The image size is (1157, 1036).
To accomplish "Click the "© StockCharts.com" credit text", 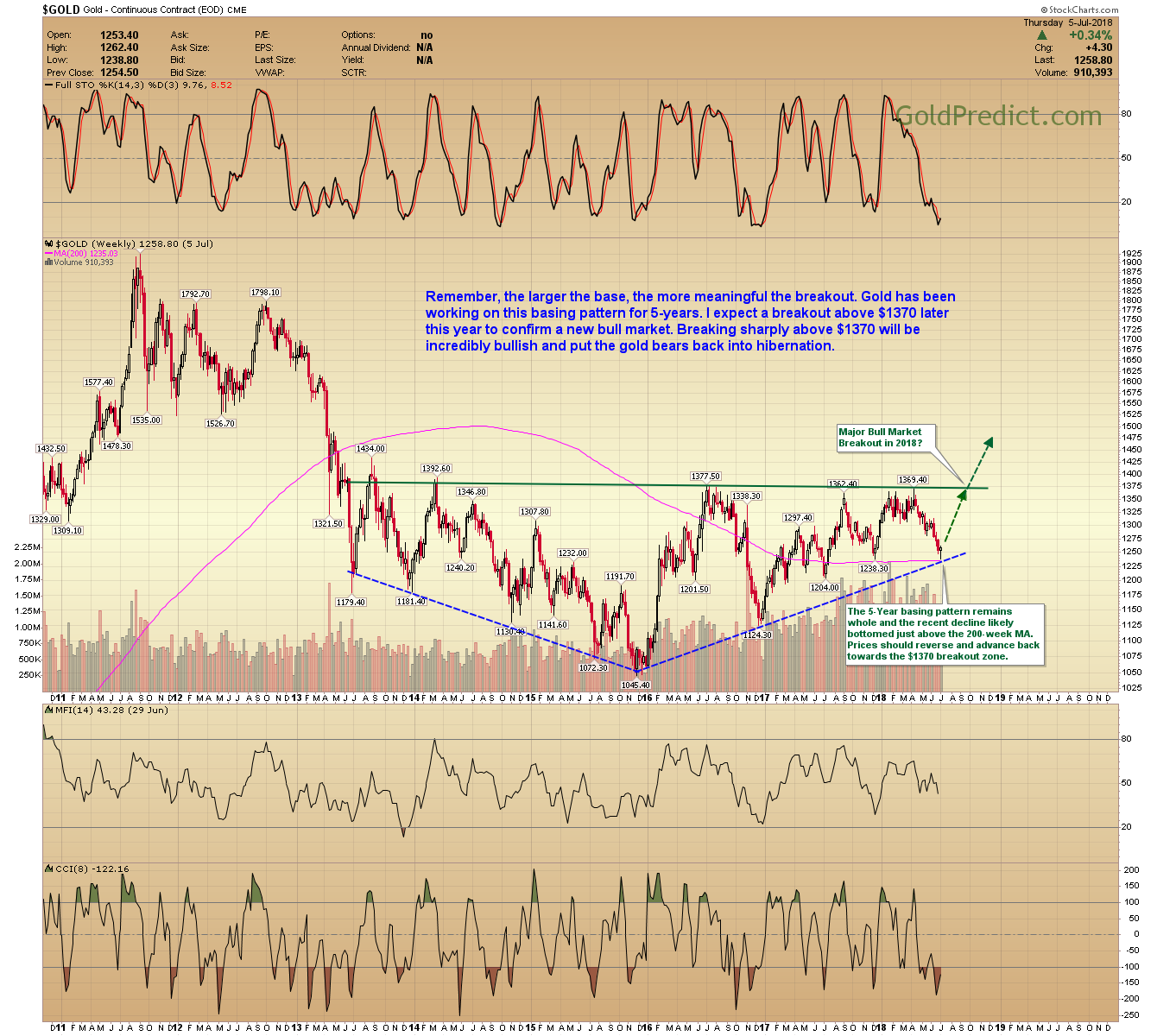I will click(1078, 10).
